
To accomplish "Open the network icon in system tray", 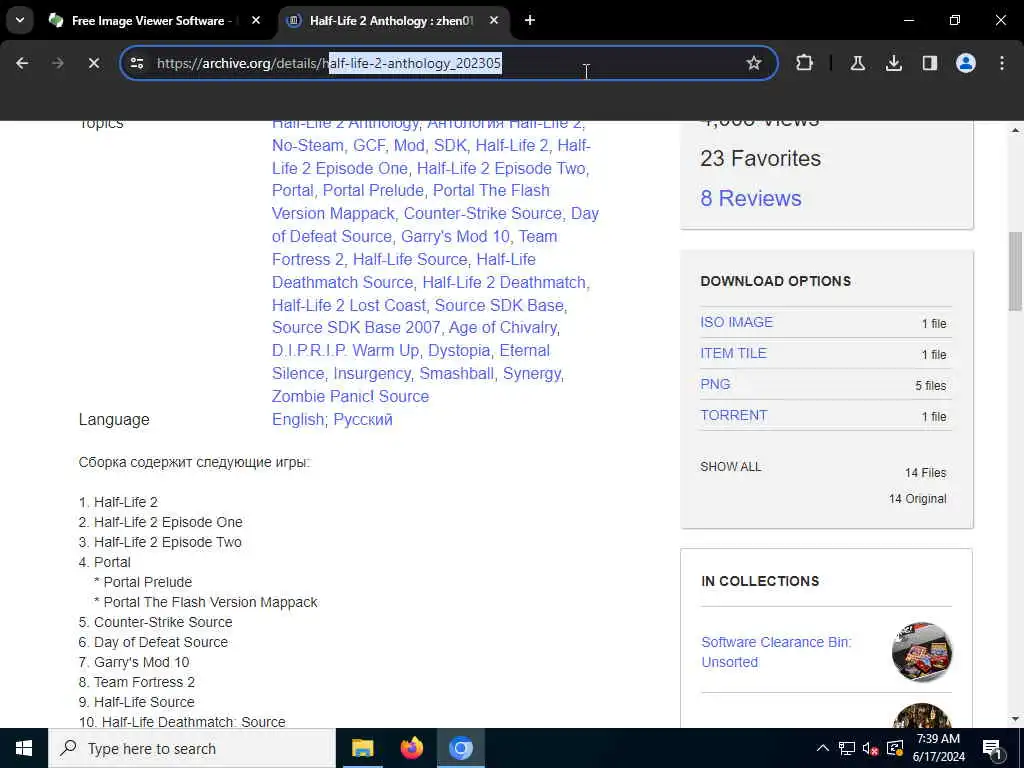I will (x=847, y=748).
